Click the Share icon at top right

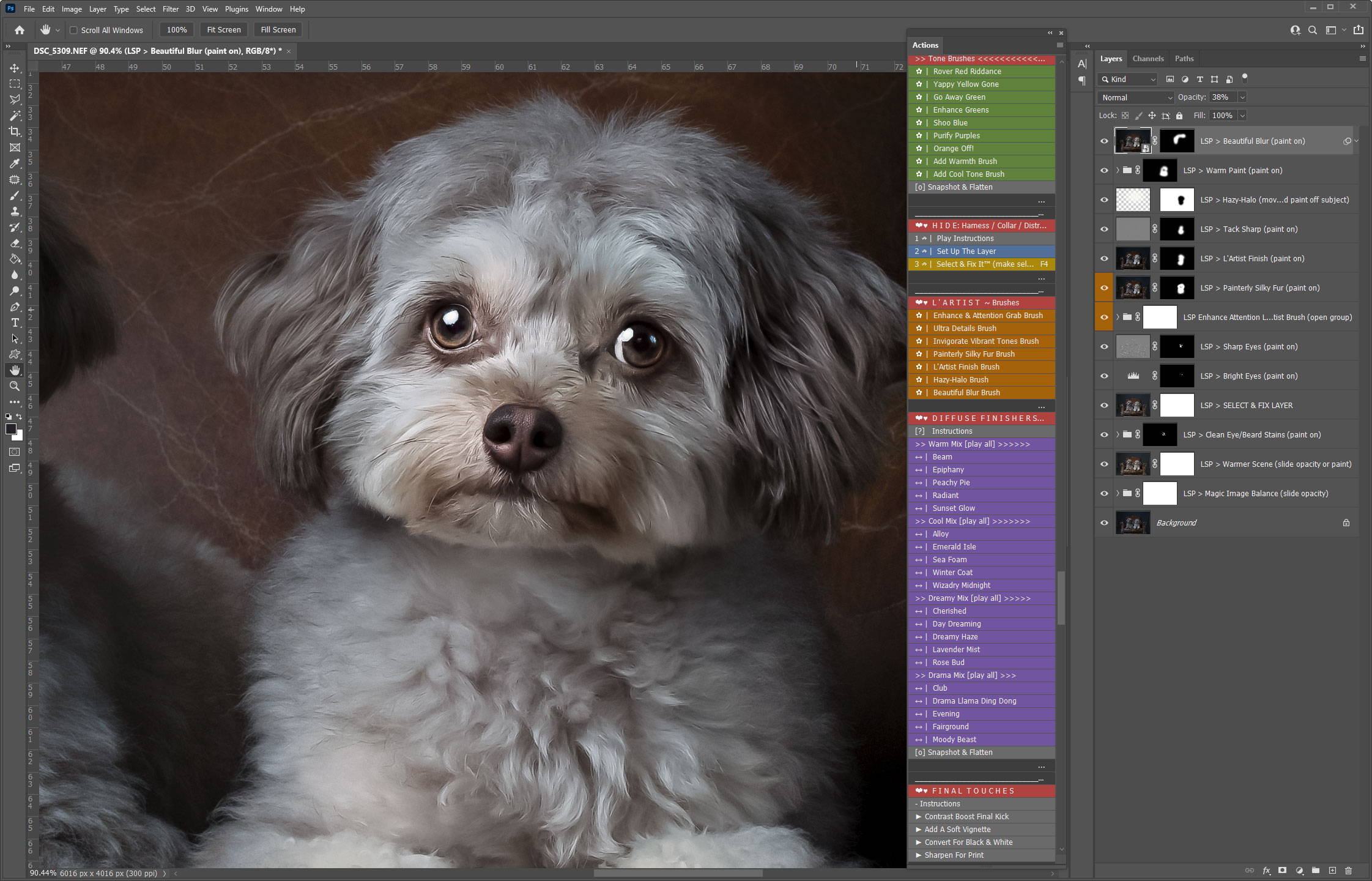coord(1359,30)
